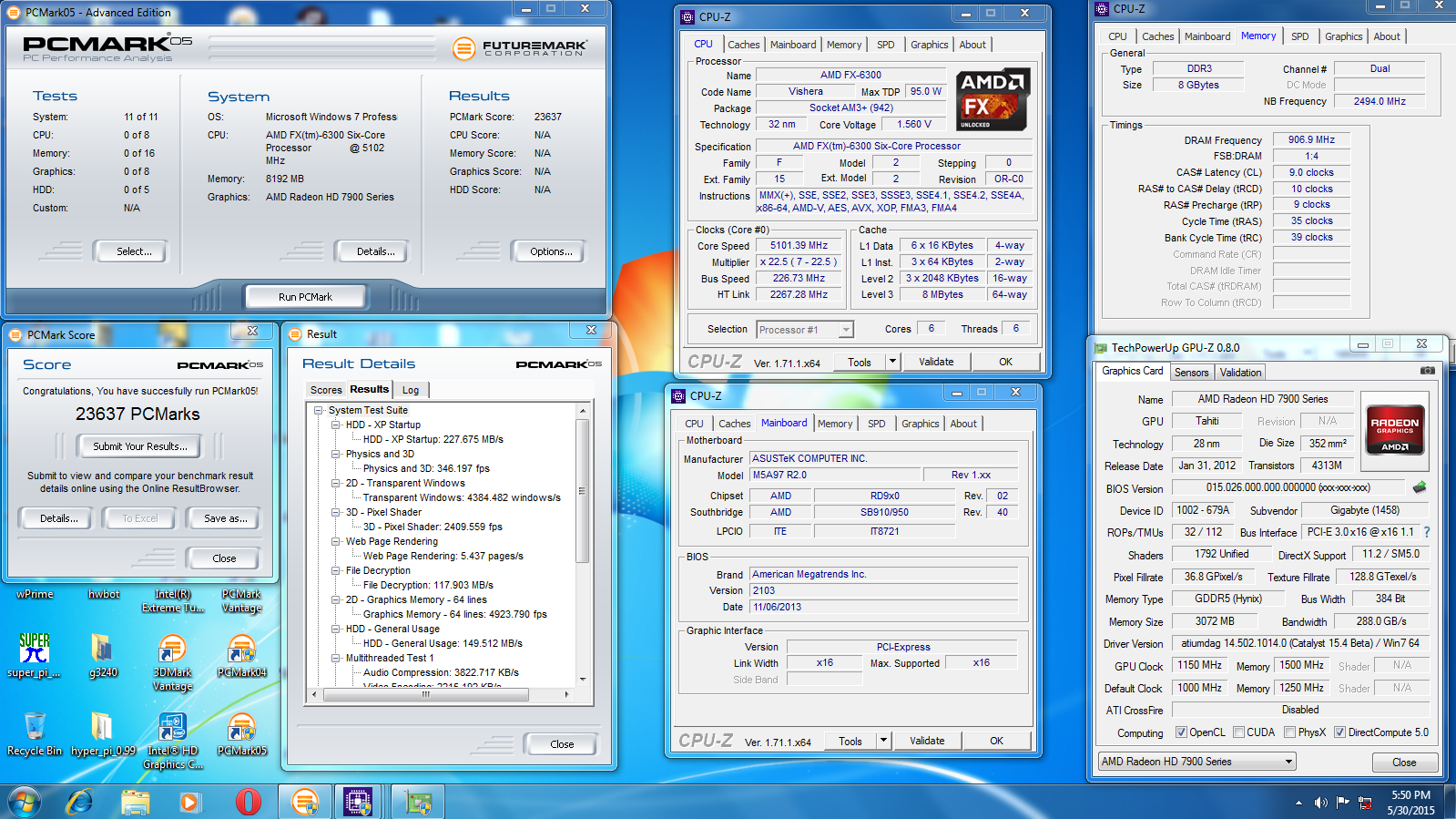
Task: Open the wPrime desktop shortcut
Action: [x=35, y=594]
